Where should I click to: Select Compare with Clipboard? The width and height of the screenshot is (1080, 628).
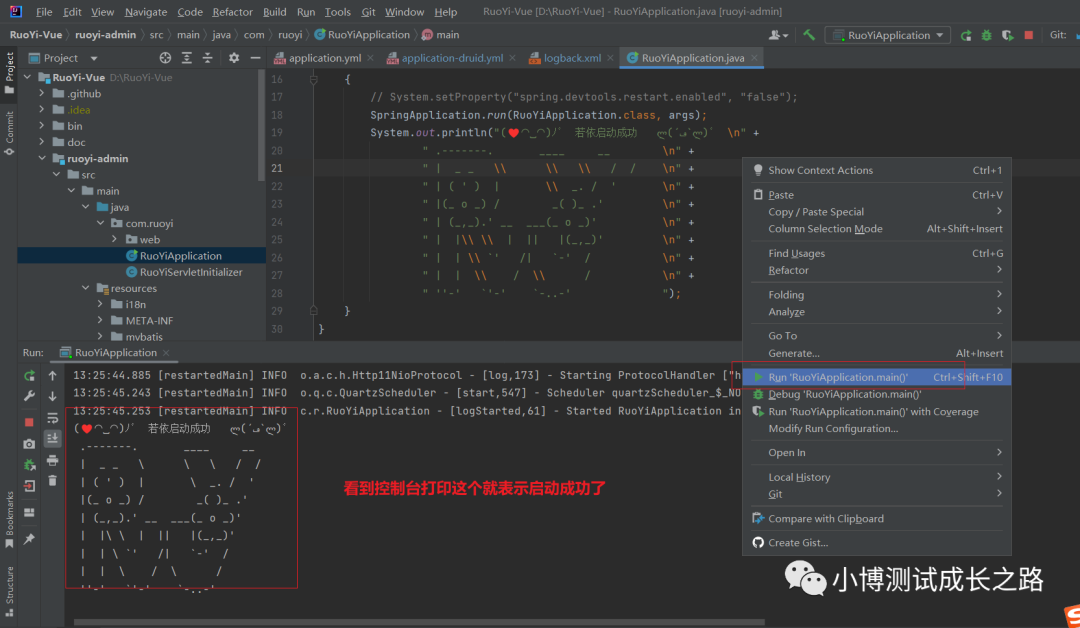click(877, 519)
